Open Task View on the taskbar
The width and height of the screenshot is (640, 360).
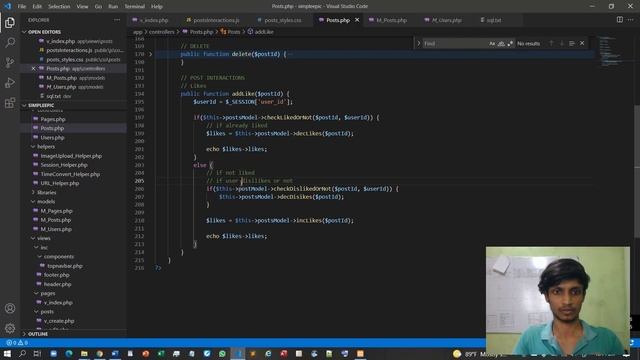(x=37, y=353)
